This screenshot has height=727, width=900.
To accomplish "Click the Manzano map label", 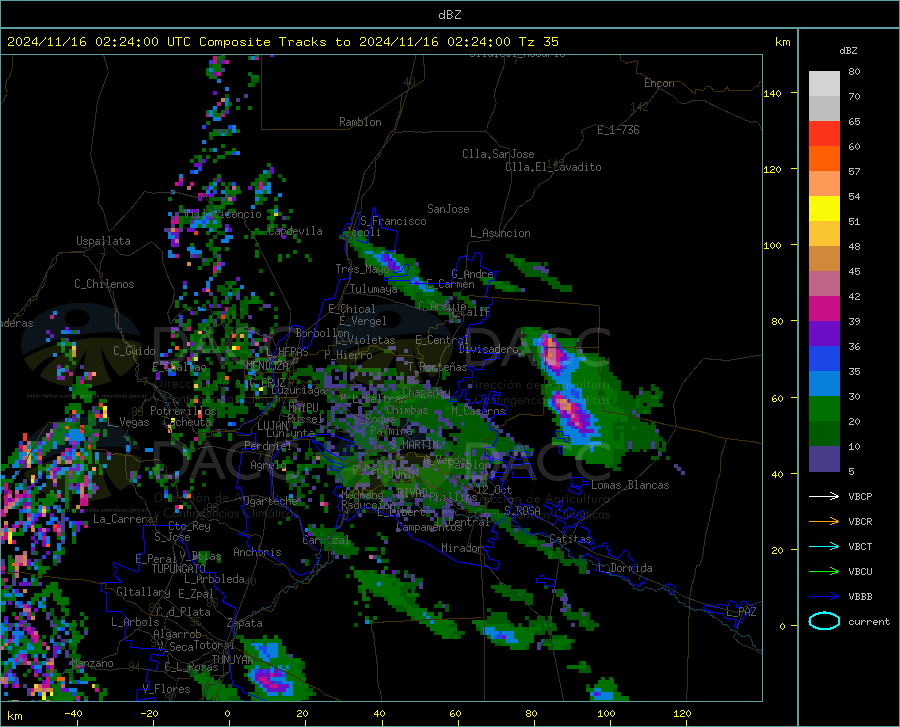I will tap(92, 663).
